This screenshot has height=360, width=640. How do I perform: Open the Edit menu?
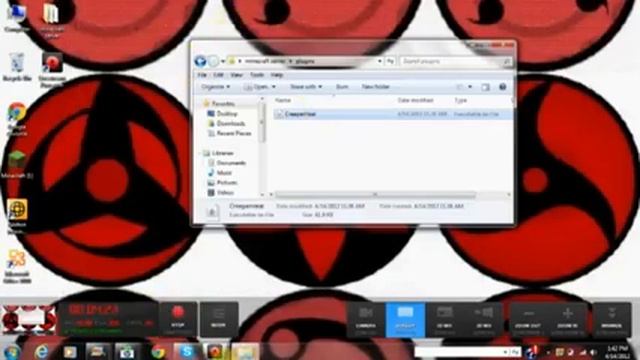pos(218,75)
